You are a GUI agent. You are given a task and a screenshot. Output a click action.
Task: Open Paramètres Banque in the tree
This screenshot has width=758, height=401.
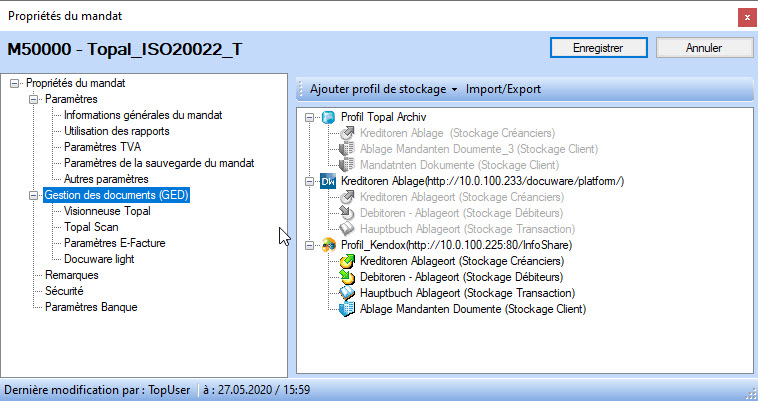pyautogui.click(x=91, y=307)
